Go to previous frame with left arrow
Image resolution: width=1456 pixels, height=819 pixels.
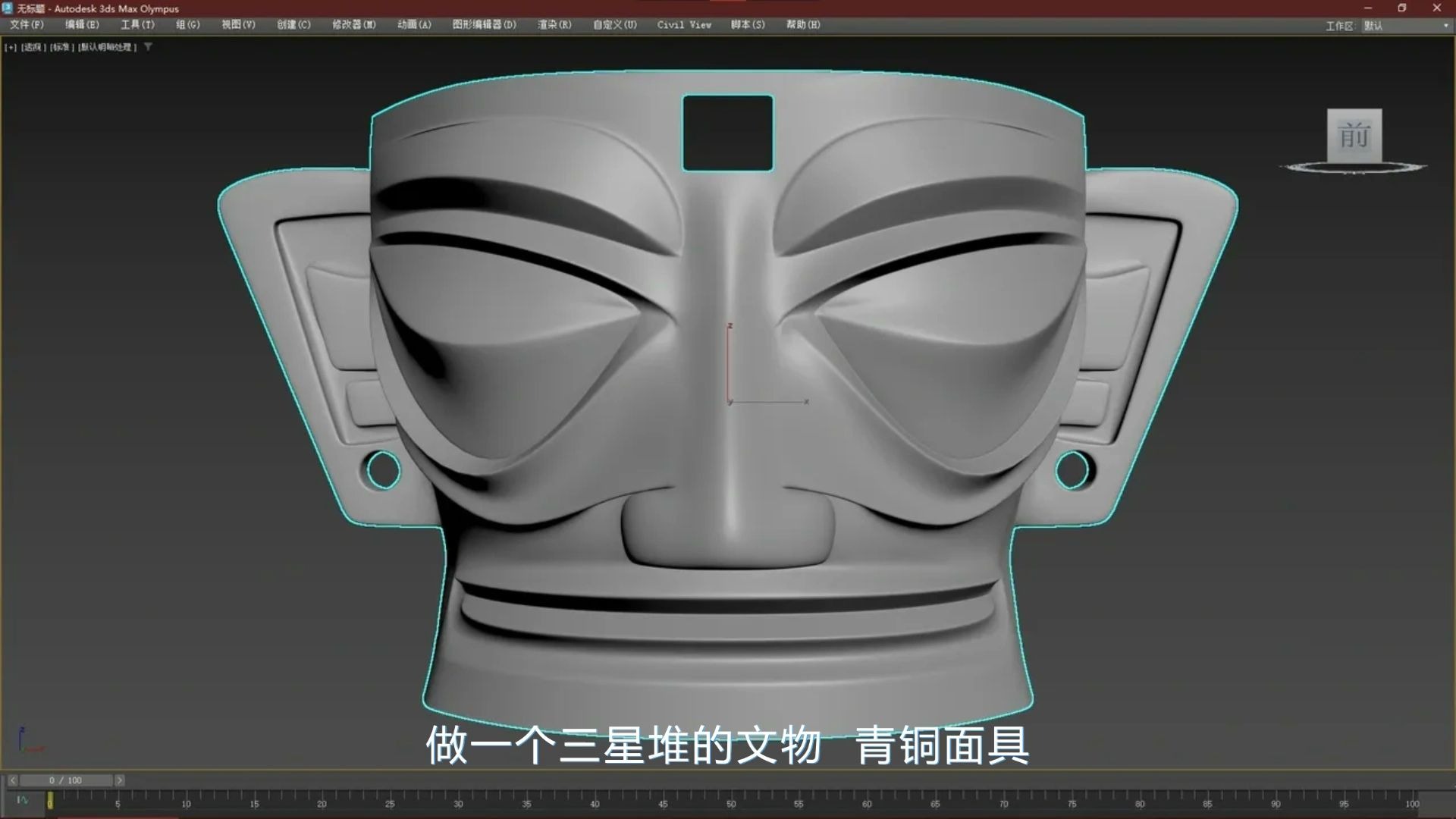(13, 780)
